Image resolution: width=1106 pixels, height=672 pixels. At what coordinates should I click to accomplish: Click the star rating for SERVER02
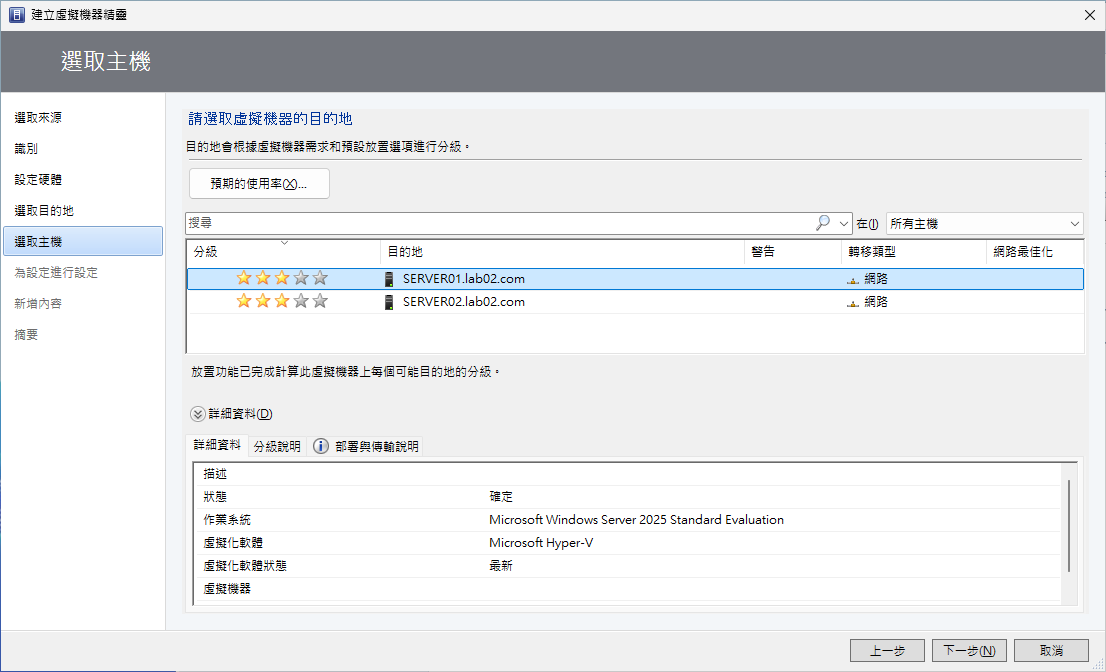[281, 302]
